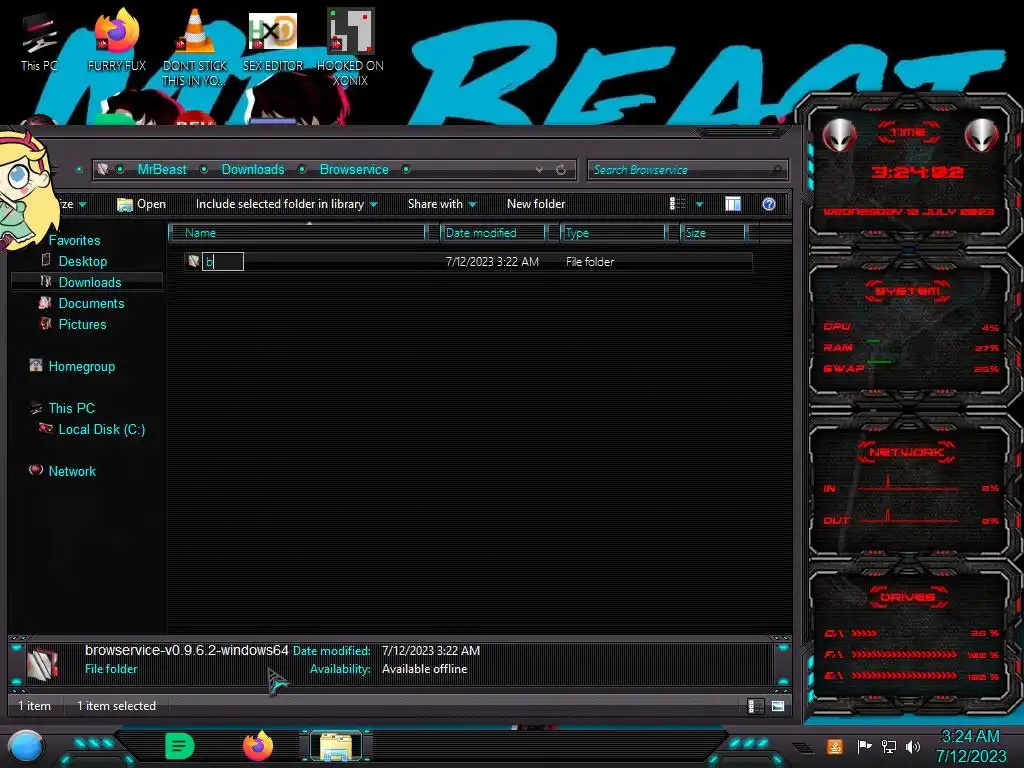Click the "File folder" type cell in the file row
Image resolution: width=1024 pixels, height=768 pixels.
(590, 262)
